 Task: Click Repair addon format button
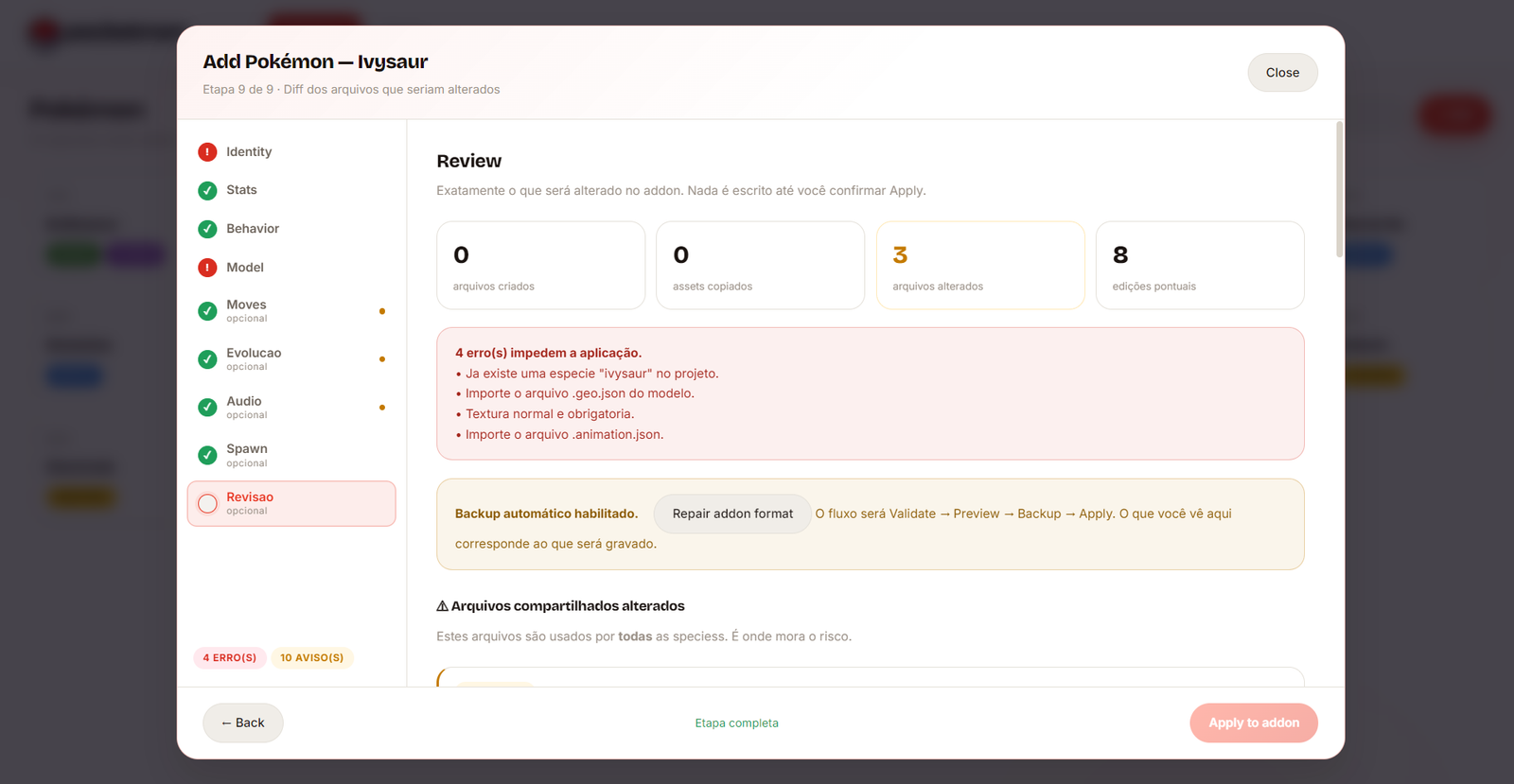[x=732, y=514]
